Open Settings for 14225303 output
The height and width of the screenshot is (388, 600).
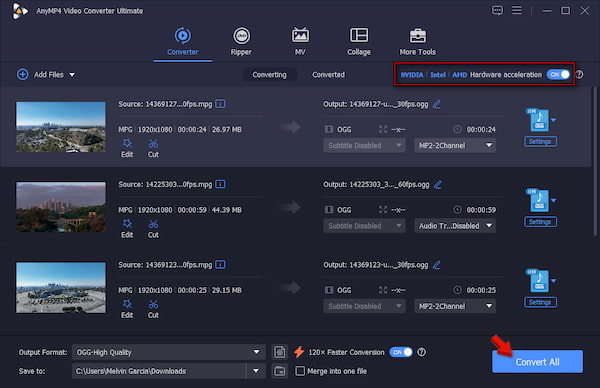[x=540, y=222]
